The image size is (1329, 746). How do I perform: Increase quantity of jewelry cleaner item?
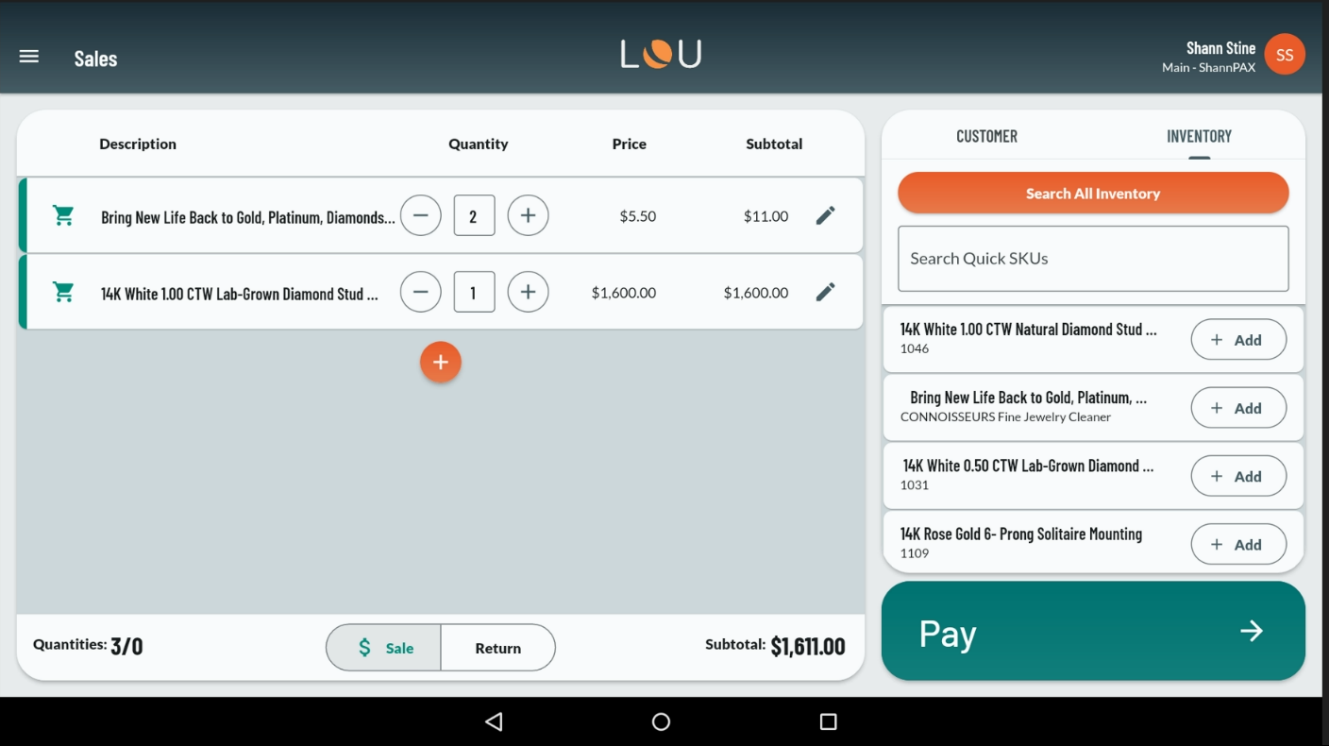point(528,216)
